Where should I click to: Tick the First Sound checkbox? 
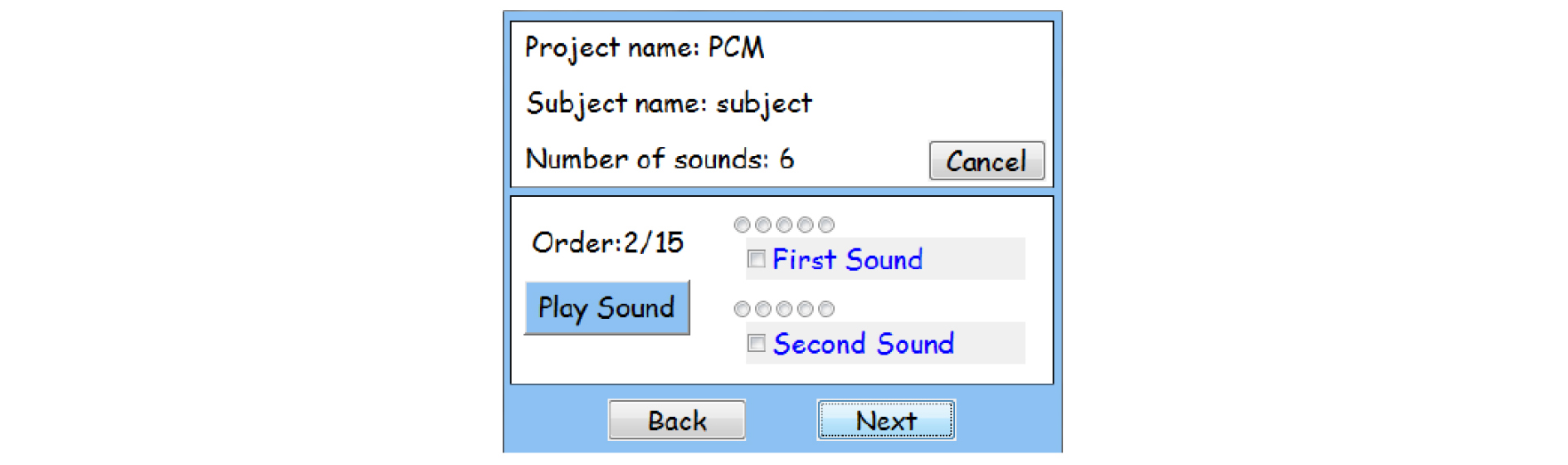[x=756, y=259]
